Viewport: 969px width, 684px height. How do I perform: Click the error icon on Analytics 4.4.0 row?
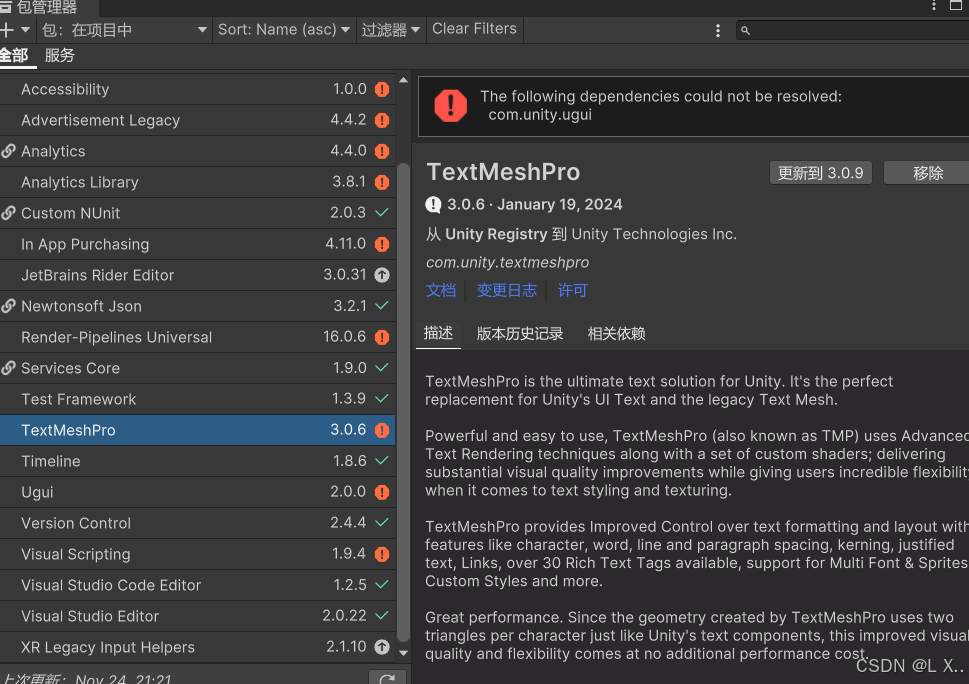click(x=382, y=151)
